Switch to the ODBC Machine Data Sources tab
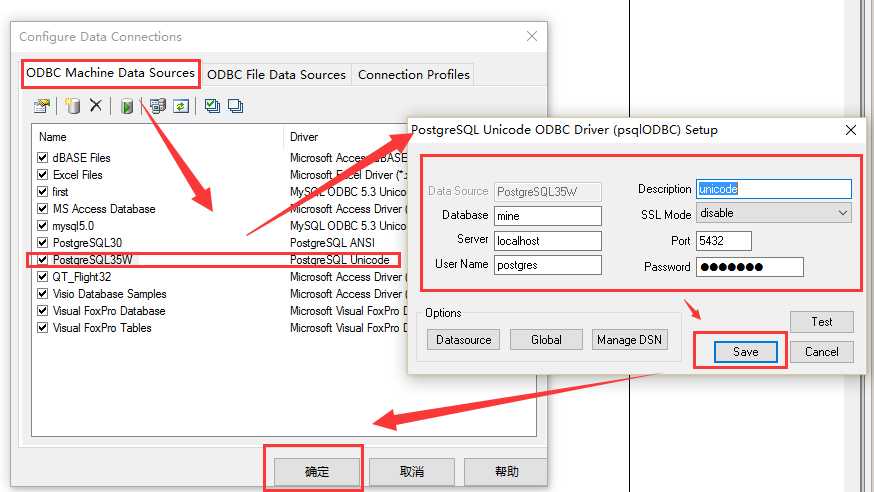The width and height of the screenshot is (874, 492). (x=110, y=73)
